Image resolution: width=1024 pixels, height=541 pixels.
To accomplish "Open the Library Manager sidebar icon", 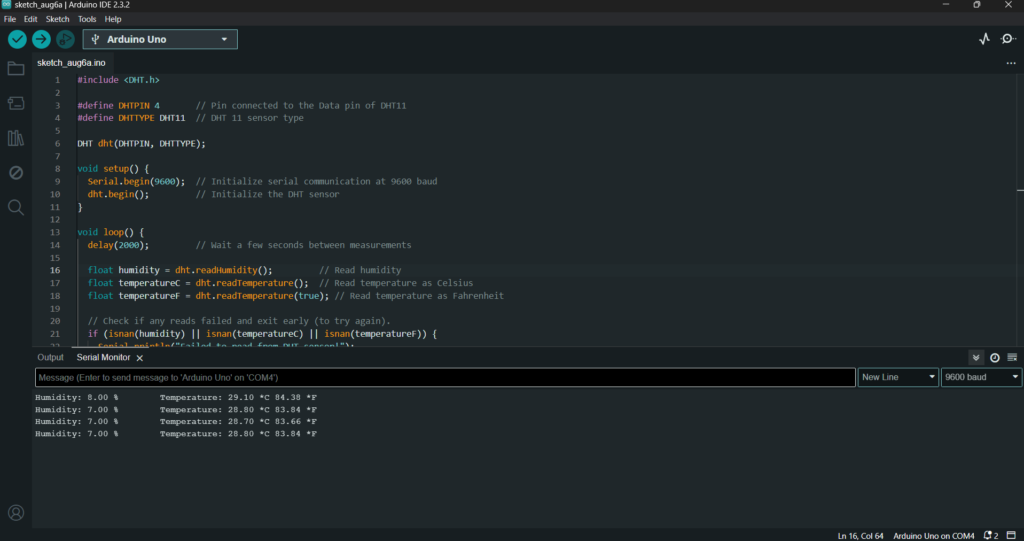I will 16,138.
